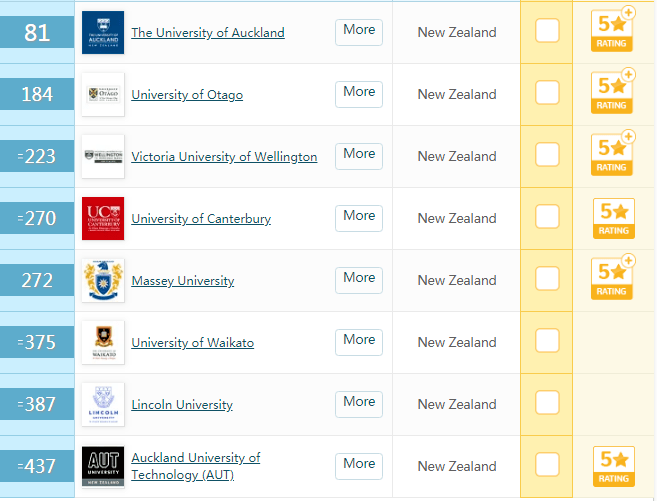Expand More for University of Otago
The width and height of the screenshot is (657, 501).
click(x=359, y=93)
